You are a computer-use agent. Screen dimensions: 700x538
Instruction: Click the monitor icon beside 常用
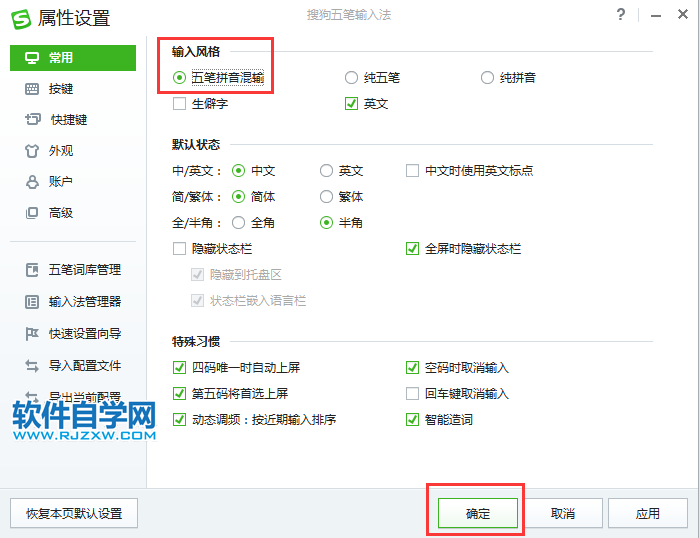pyautogui.click(x=32, y=58)
